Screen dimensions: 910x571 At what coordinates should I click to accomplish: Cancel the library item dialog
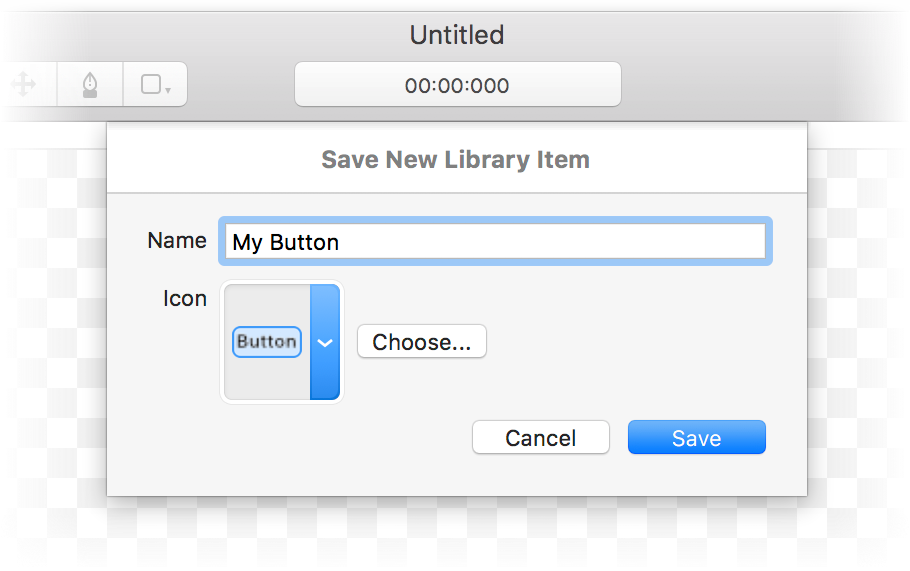(x=541, y=438)
